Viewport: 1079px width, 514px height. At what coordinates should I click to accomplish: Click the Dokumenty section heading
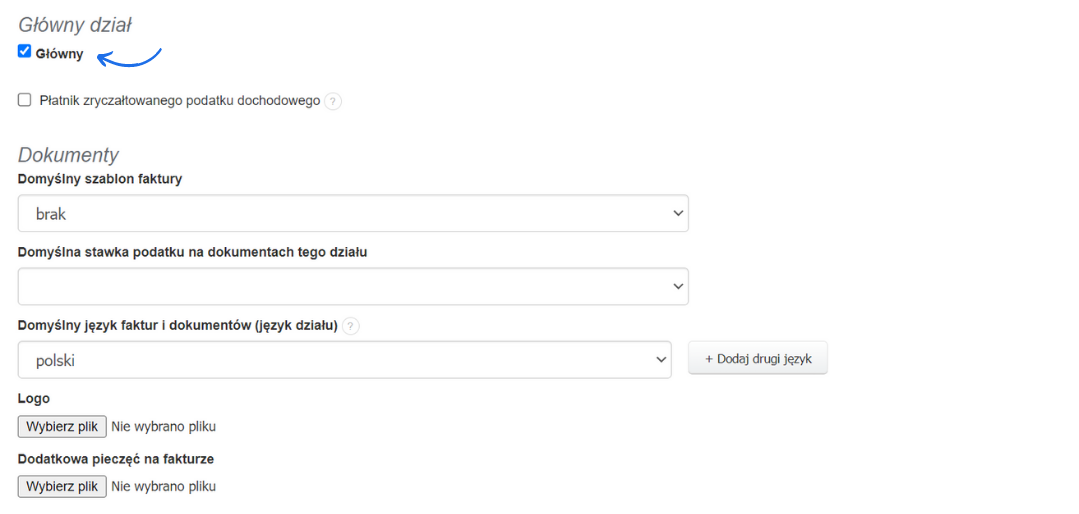click(68, 155)
